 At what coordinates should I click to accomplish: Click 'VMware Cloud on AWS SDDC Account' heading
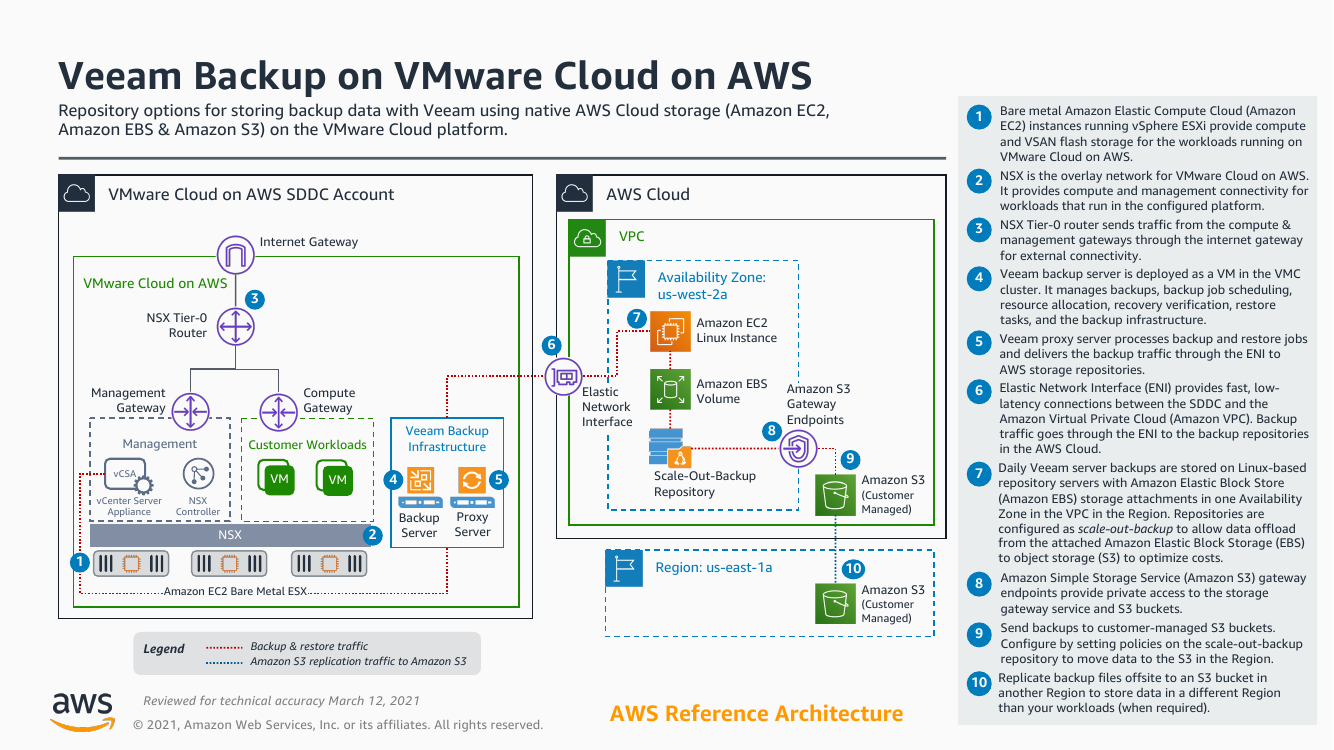point(251,194)
